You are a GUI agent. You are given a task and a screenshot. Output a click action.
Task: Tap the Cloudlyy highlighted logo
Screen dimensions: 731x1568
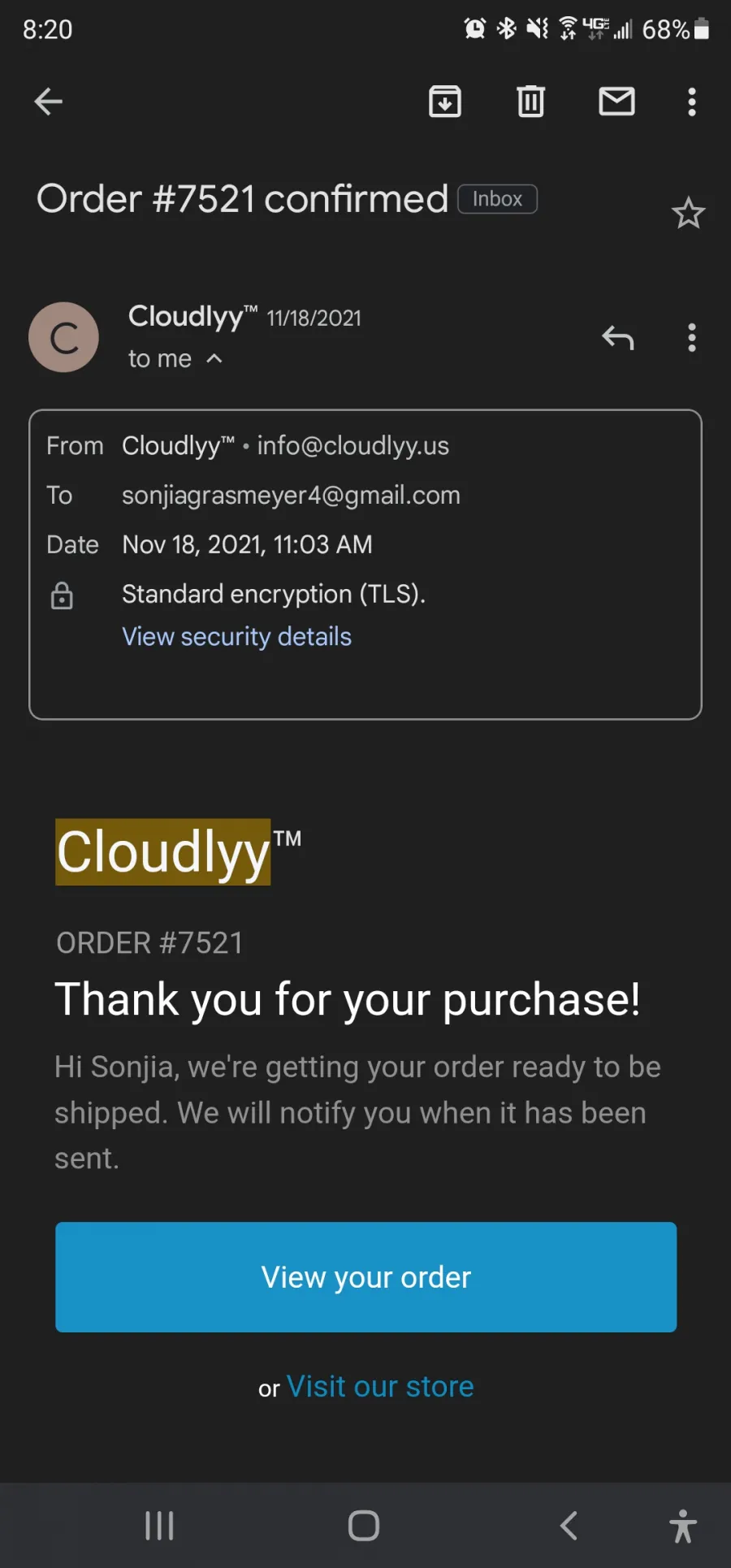(x=162, y=851)
